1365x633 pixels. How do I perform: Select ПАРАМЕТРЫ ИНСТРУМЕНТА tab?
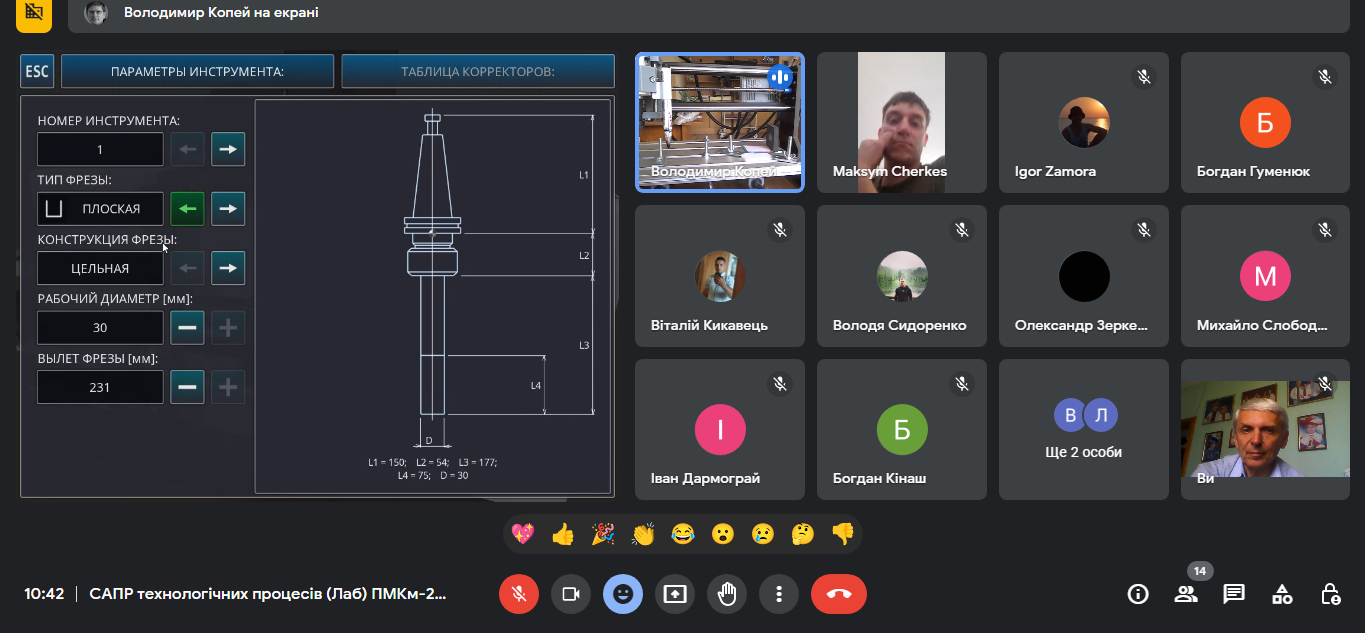pyautogui.click(x=197, y=72)
